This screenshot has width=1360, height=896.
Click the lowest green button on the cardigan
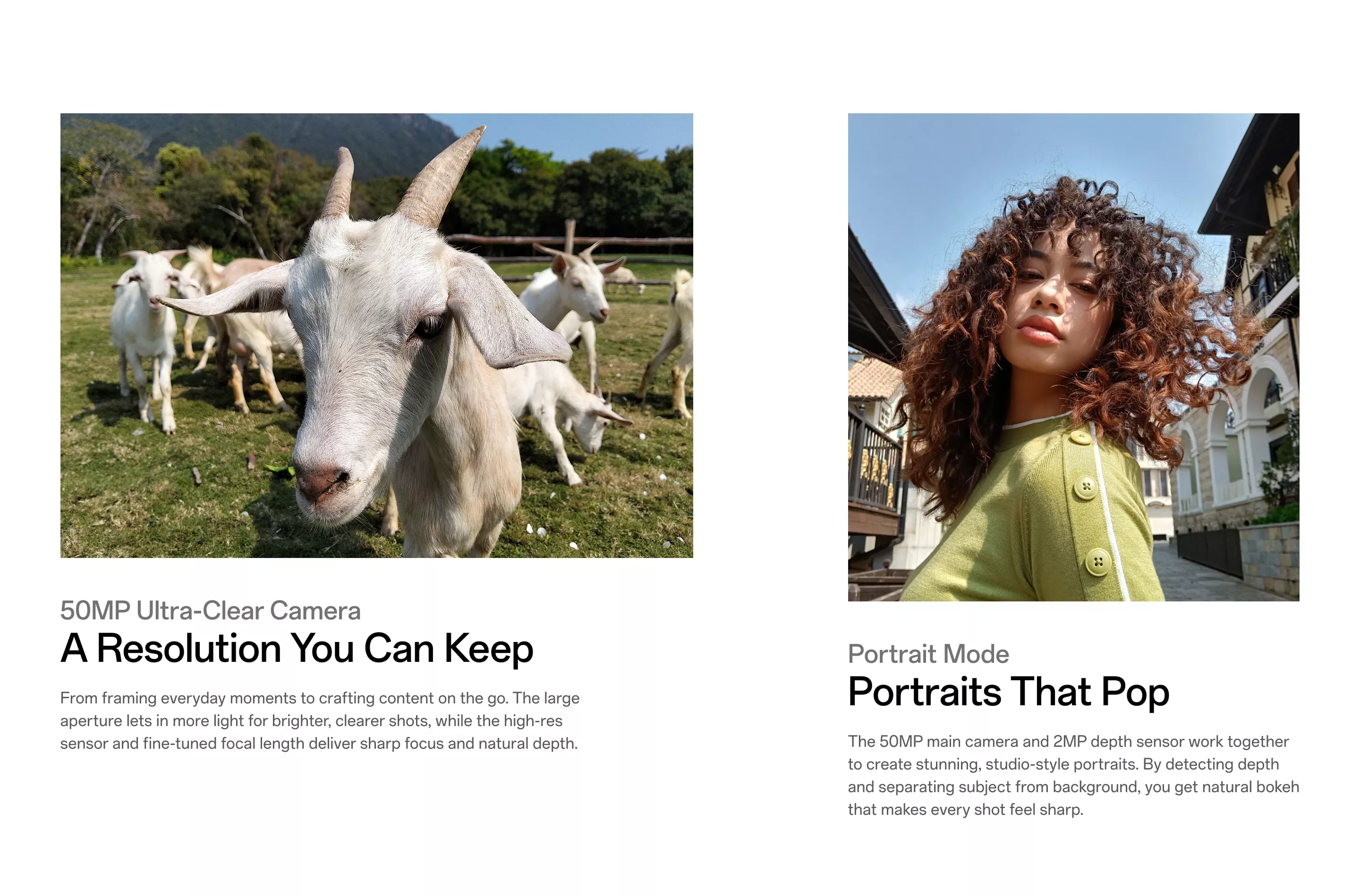click(x=1098, y=562)
